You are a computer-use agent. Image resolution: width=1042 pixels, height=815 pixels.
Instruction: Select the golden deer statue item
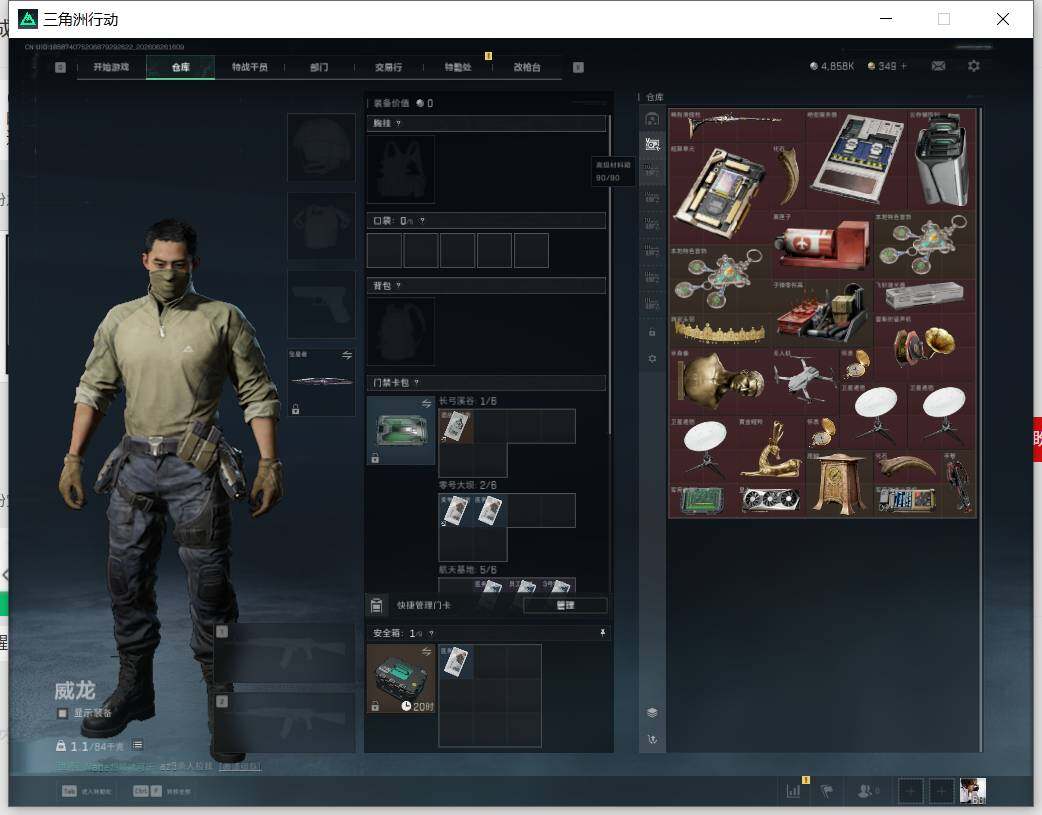click(x=771, y=449)
